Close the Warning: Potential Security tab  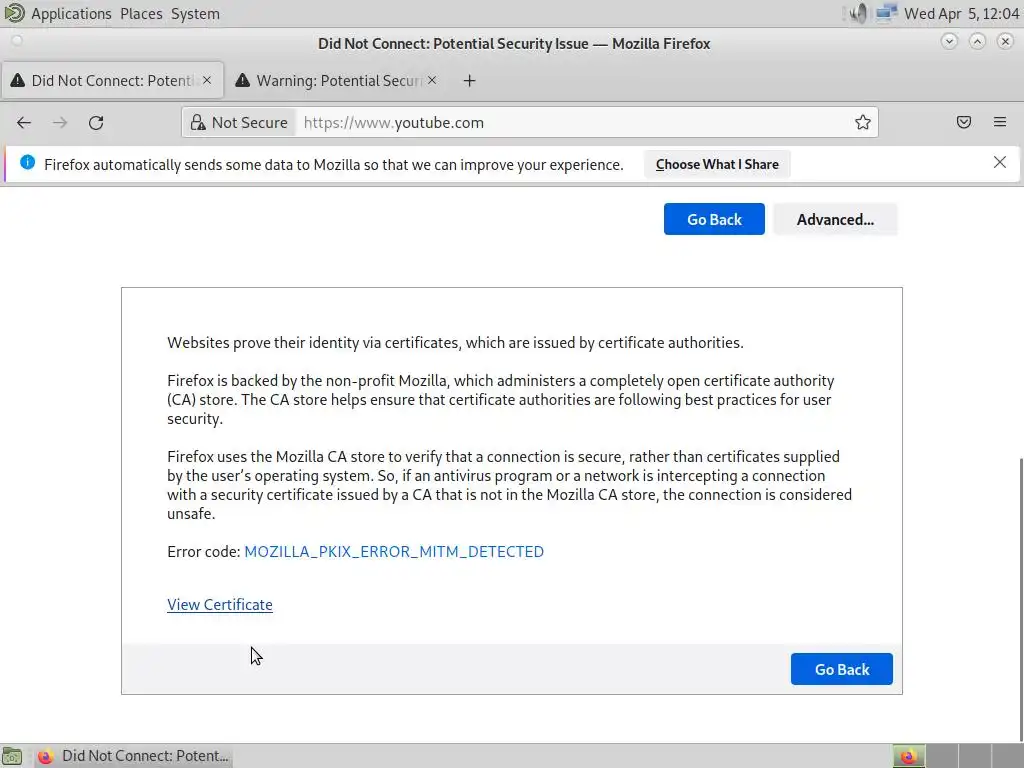pos(432,80)
